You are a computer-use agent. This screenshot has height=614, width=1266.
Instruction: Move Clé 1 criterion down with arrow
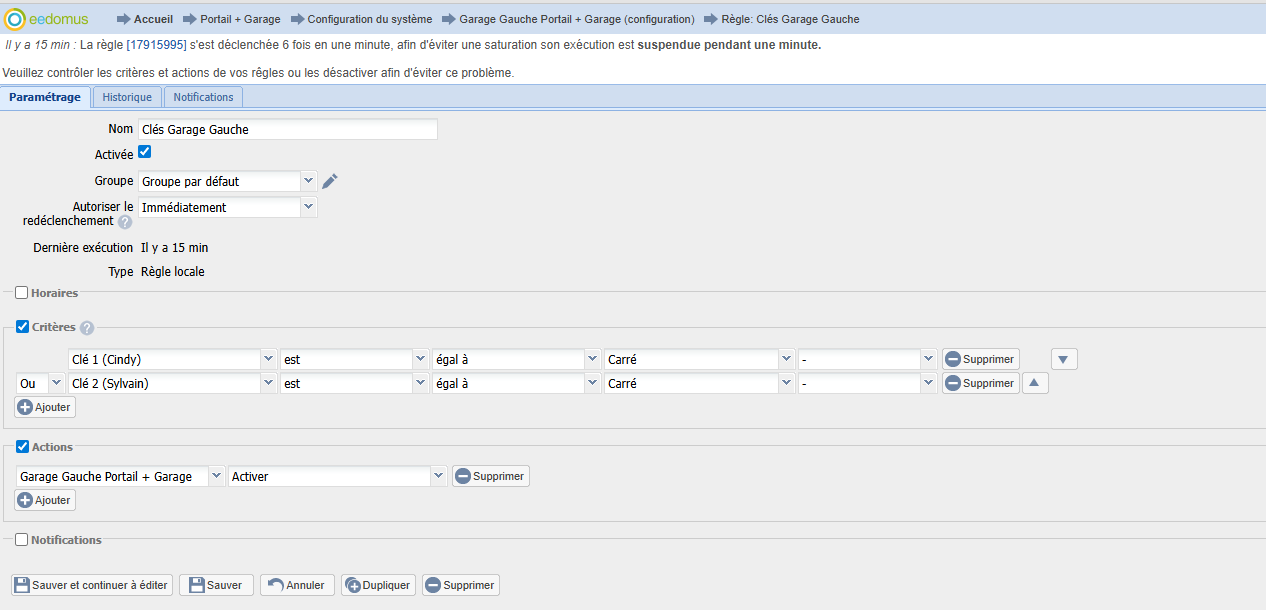click(1064, 359)
